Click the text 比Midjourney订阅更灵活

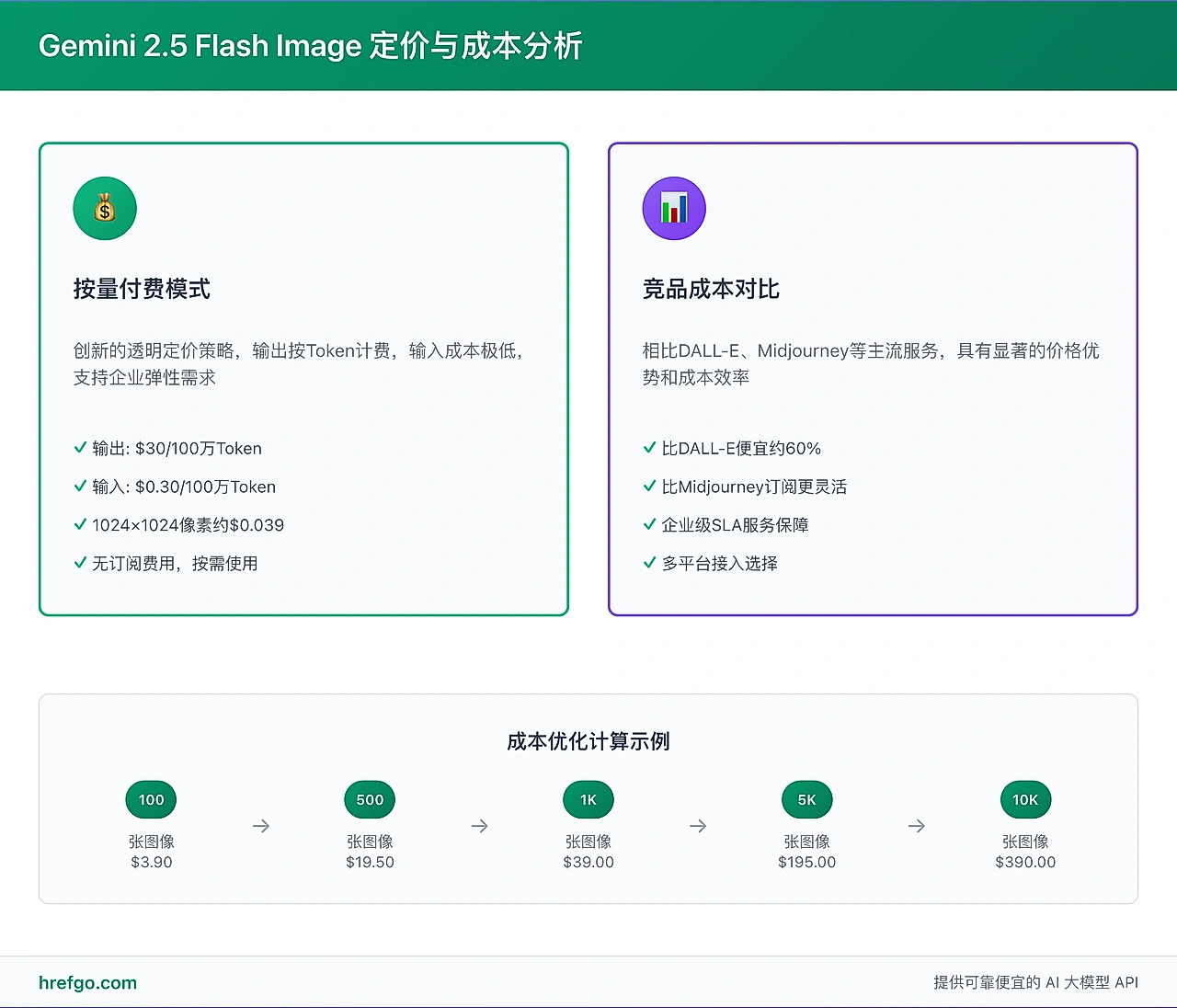click(754, 487)
